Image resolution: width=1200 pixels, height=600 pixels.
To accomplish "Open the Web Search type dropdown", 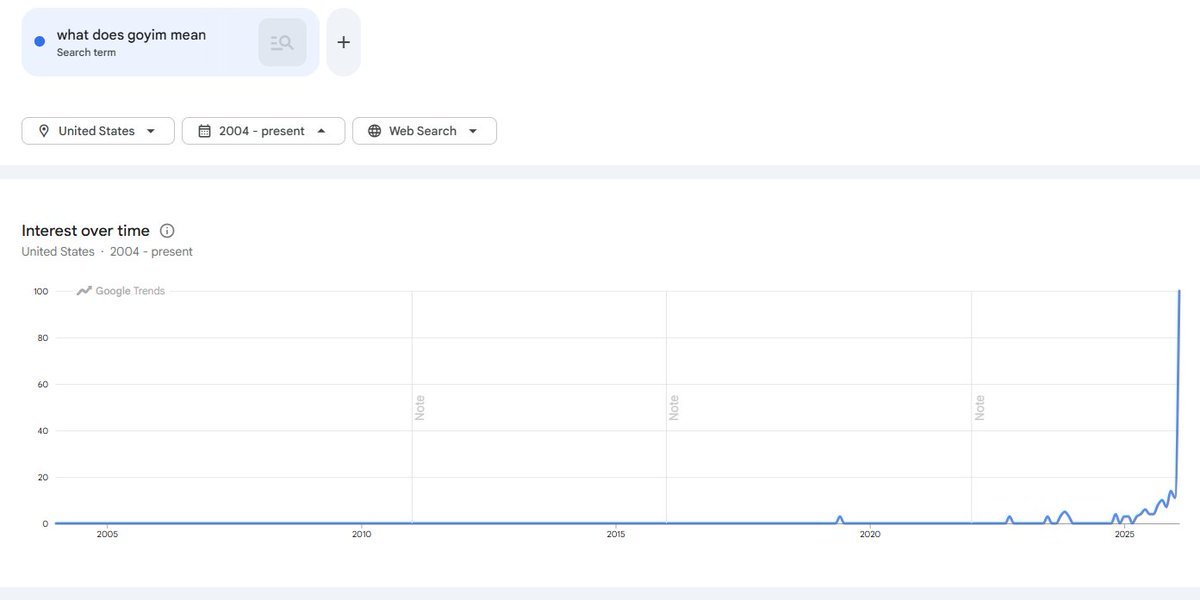I will point(424,131).
